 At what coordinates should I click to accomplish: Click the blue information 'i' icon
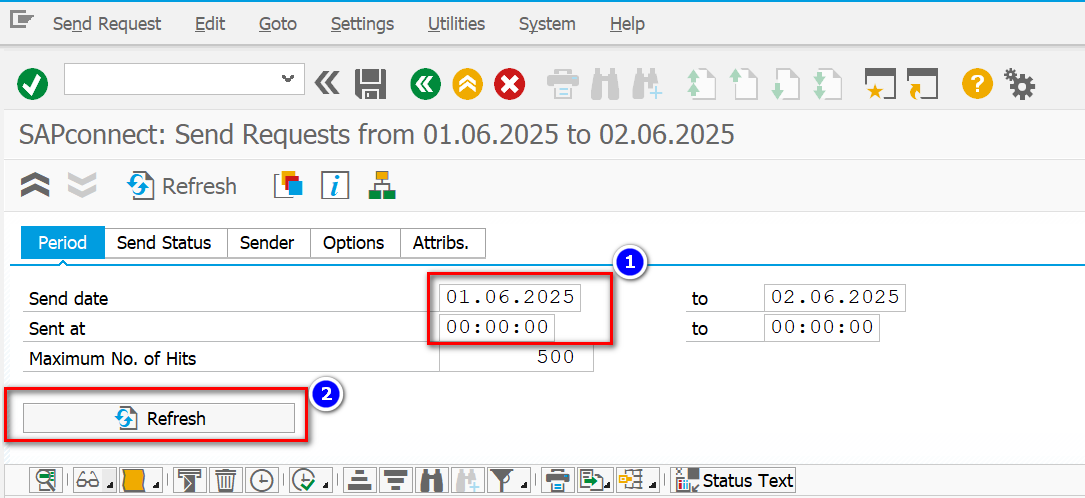(335, 185)
